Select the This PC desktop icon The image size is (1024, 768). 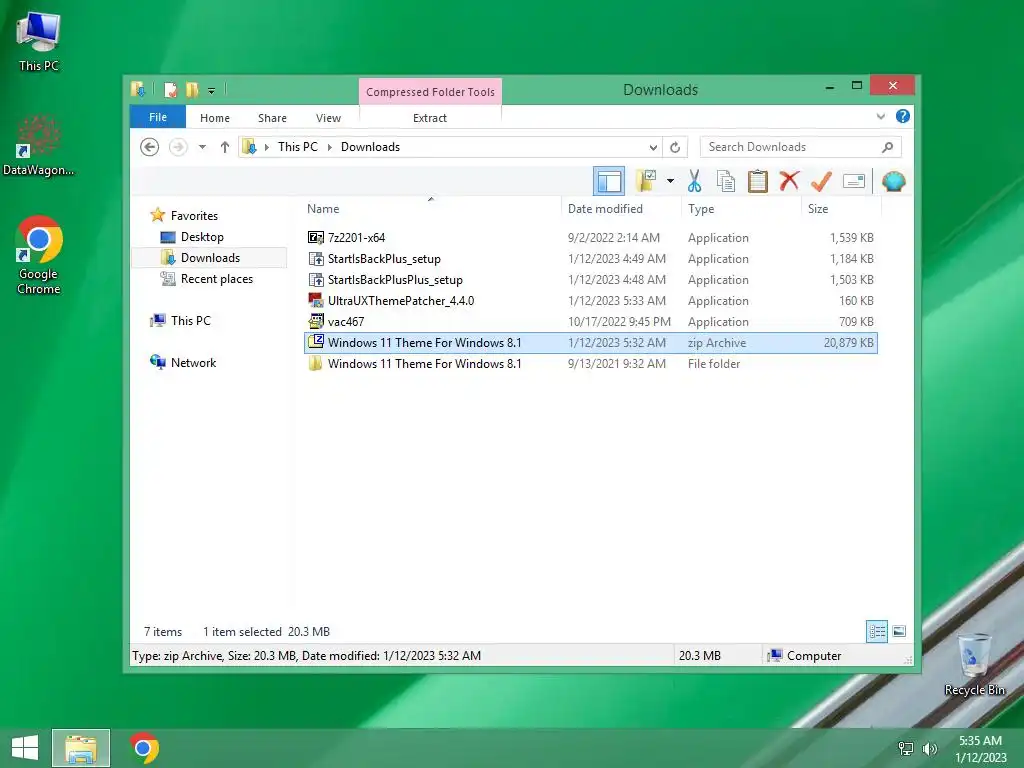click(x=39, y=42)
